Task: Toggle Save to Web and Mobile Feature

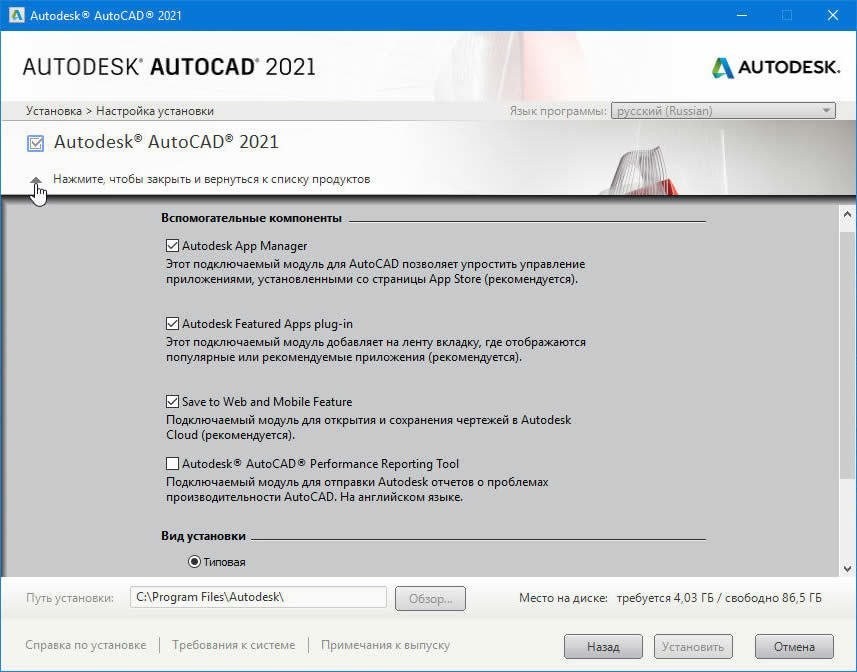Action: [172, 401]
